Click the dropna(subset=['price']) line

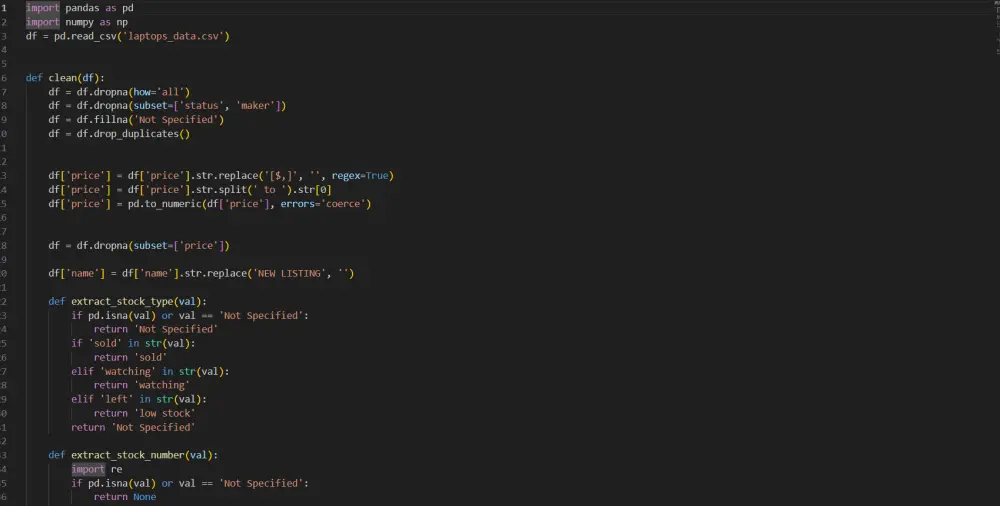(x=139, y=246)
